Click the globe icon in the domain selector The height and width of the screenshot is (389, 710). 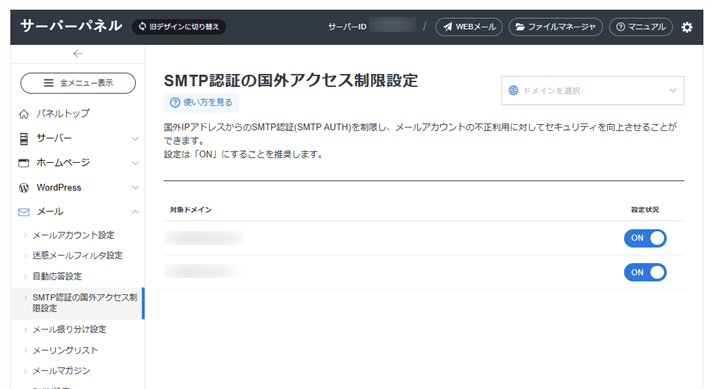(x=513, y=91)
